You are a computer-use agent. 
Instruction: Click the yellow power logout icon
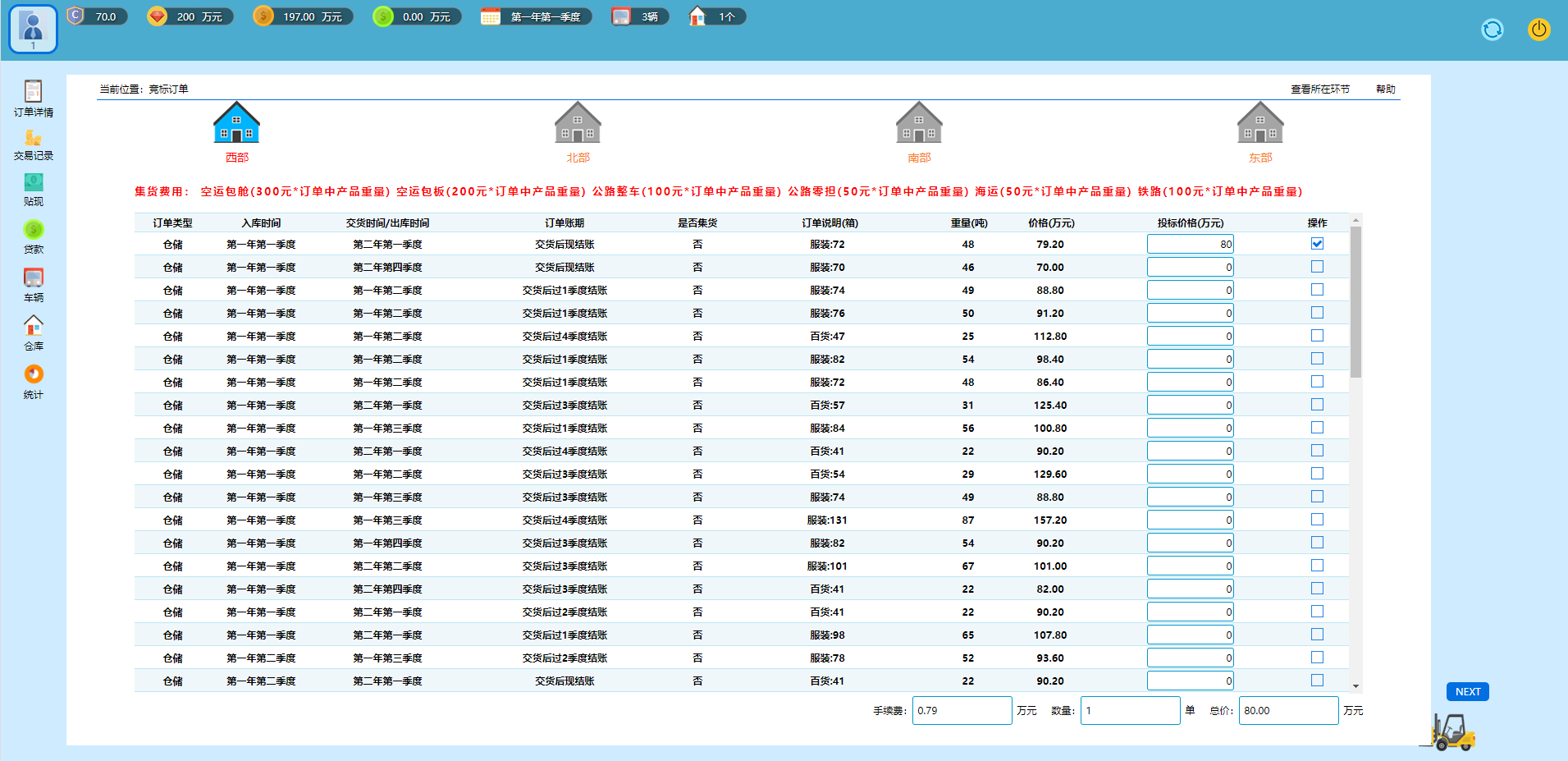click(x=1538, y=30)
